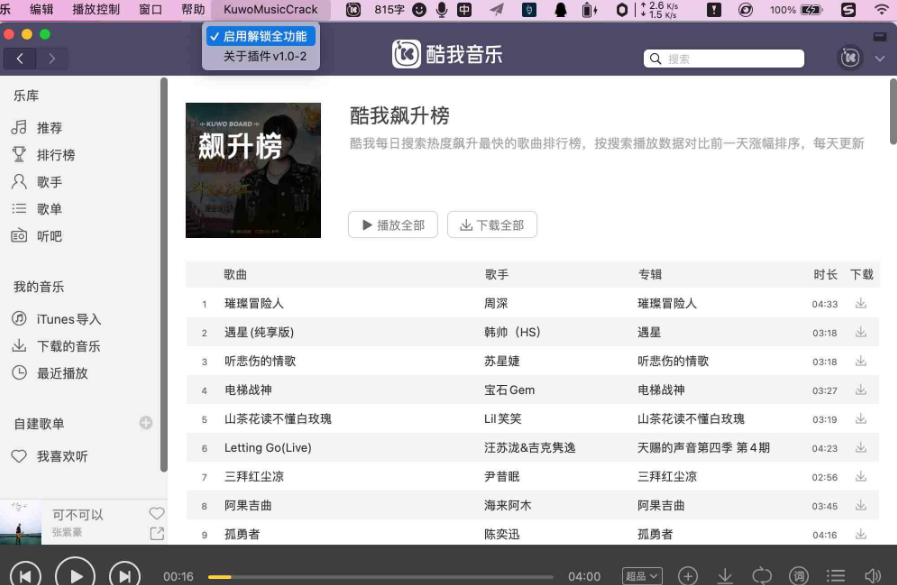This screenshot has width=897, height=585.
Task: Download song 孤勇者
Action: [860, 534]
